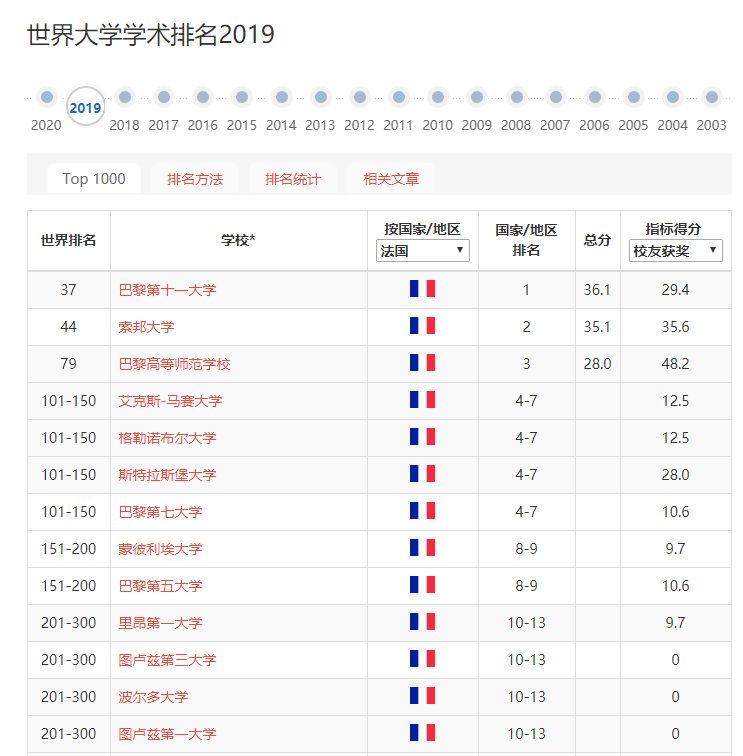Select the 2018 year marker
The height and width of the screenshot is (756, 743).
tap(125, 97)
